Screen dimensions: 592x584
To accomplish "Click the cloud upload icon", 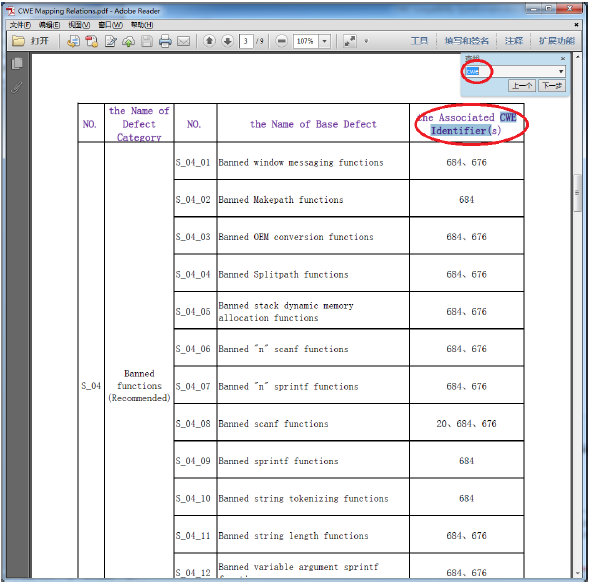I will [x=128, y=41].
